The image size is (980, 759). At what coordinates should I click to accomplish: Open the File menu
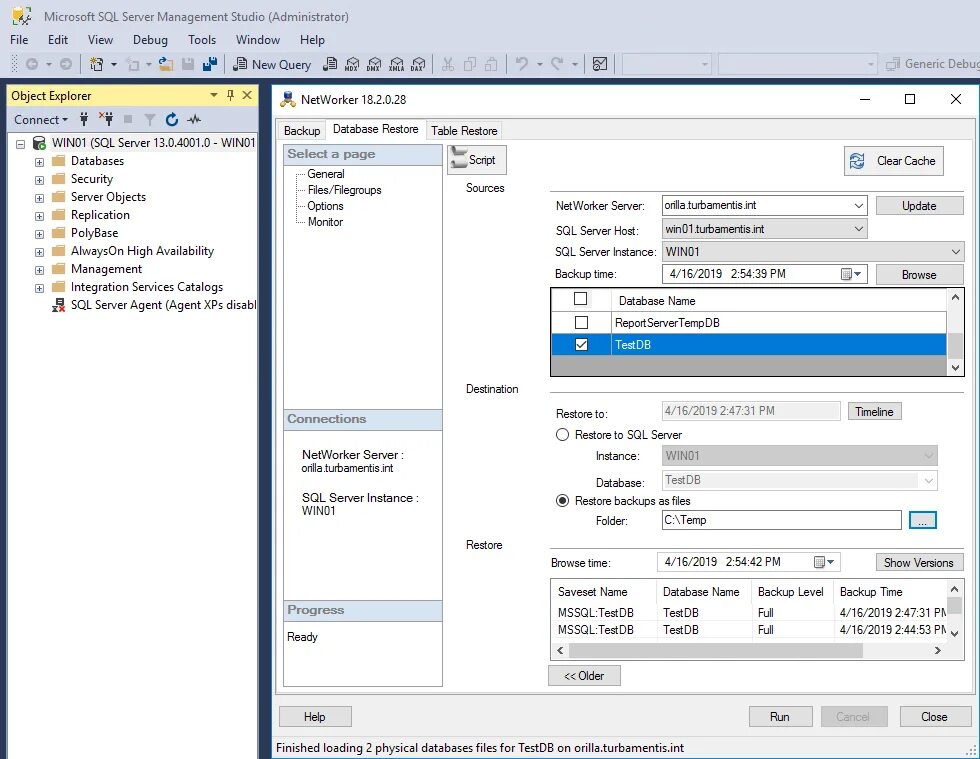click(19, 39)
